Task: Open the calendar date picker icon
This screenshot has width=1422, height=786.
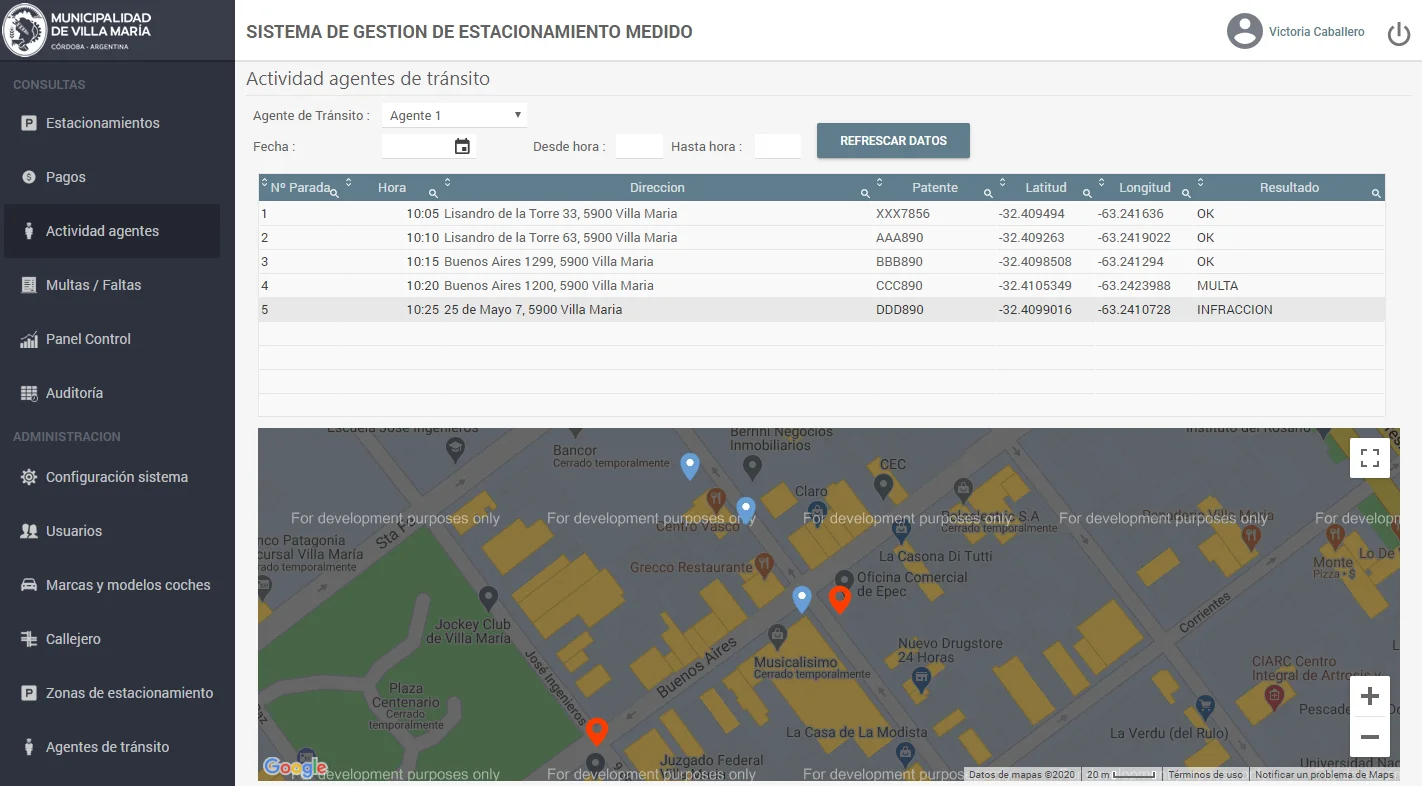Action: 462,147
